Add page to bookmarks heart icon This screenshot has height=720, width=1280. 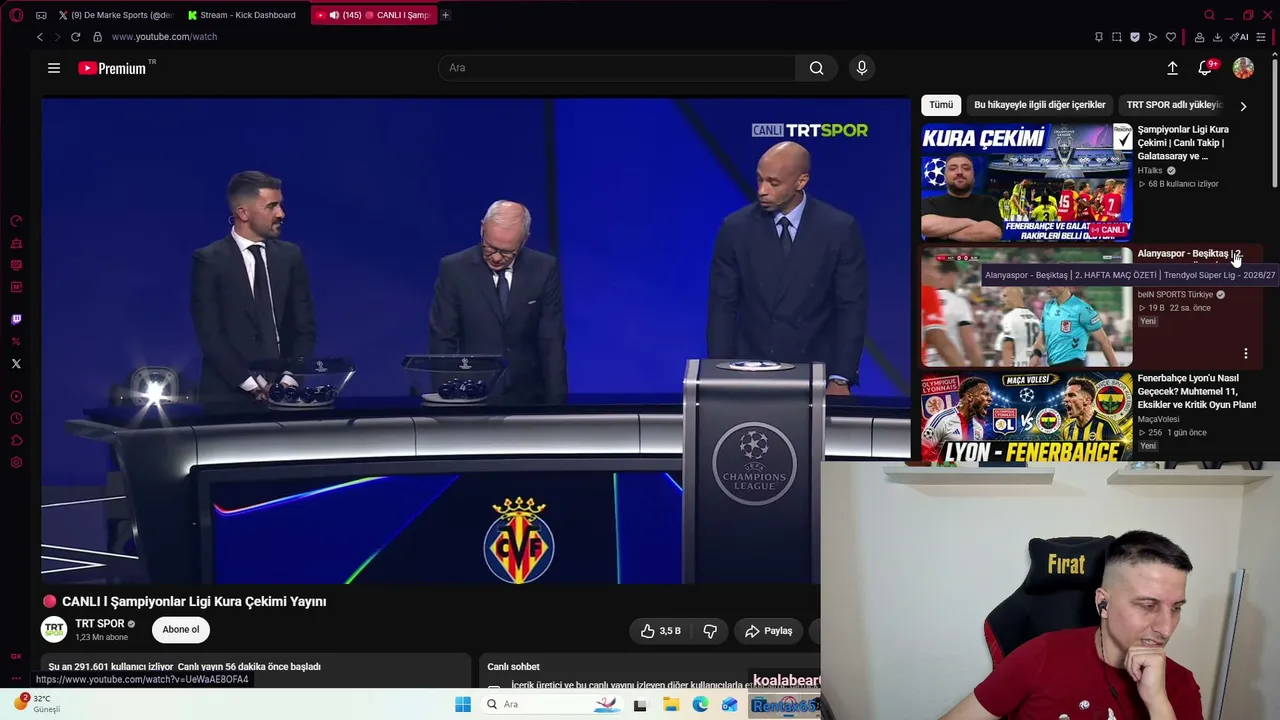[1171, 37]
